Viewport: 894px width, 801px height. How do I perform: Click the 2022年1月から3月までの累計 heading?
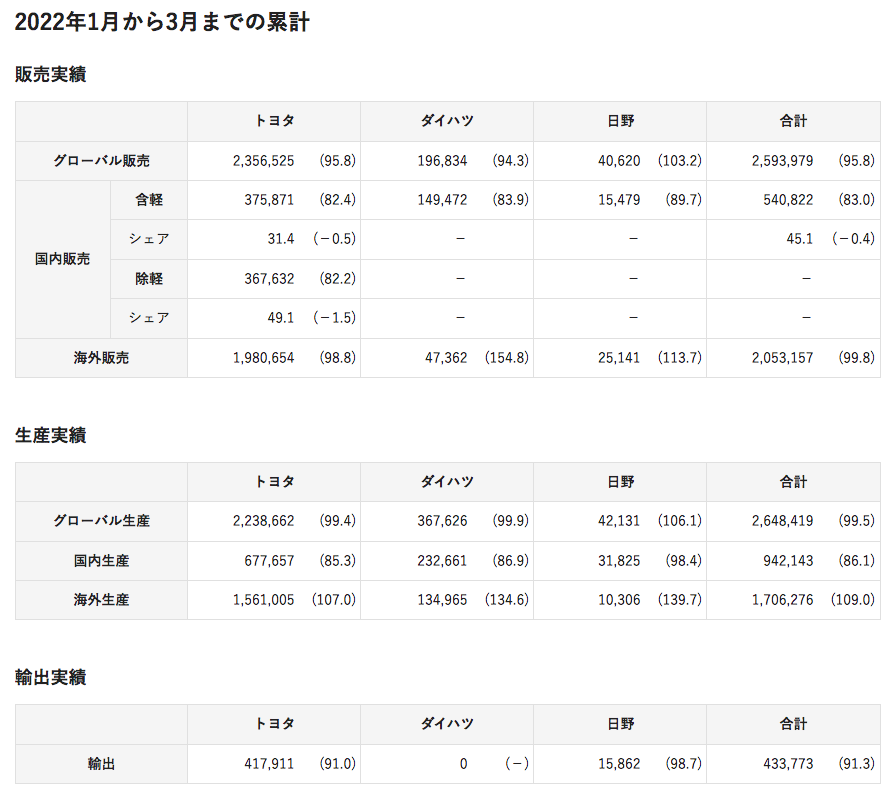(x=162, y=22)
